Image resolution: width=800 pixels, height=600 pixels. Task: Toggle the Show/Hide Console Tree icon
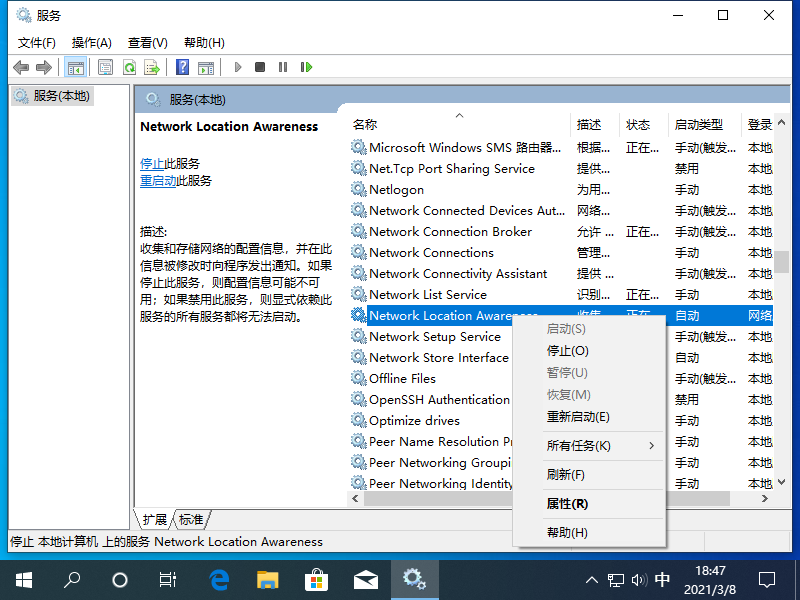(74, 67)
